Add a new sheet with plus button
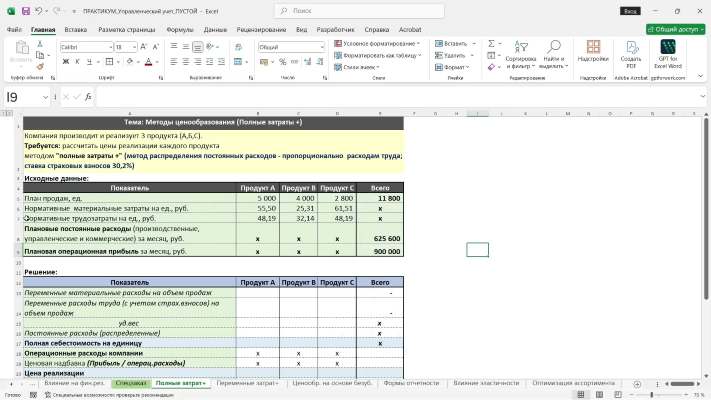The width and height of the screenshot is (711, 400). (x=637, y=384)
